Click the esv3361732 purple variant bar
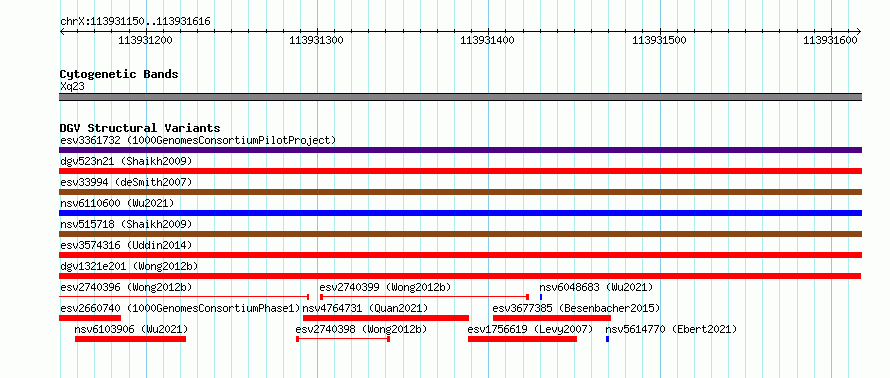 click(x=460, y=150)
